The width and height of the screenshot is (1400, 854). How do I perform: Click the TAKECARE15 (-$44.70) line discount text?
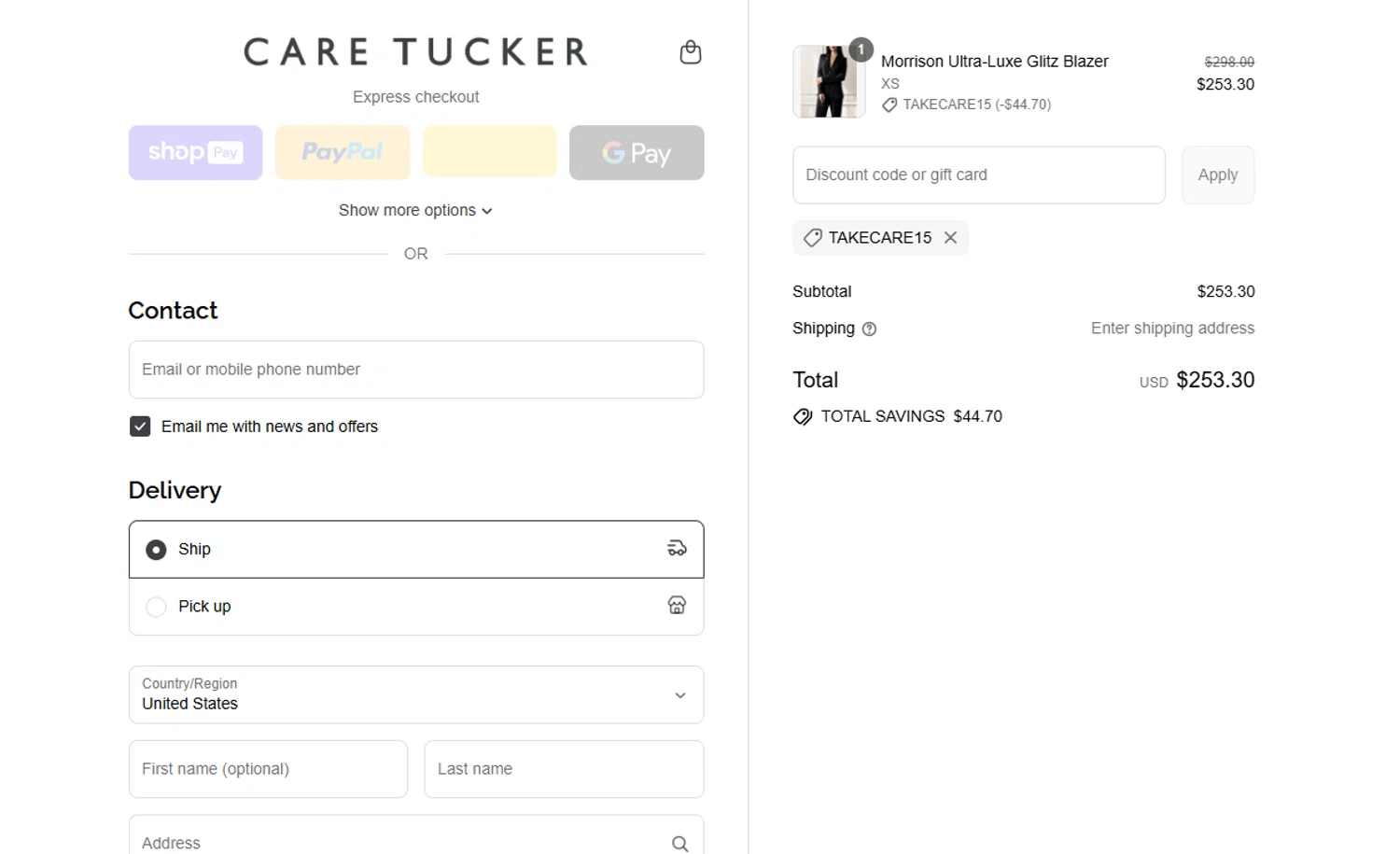(x=976, y=105)
